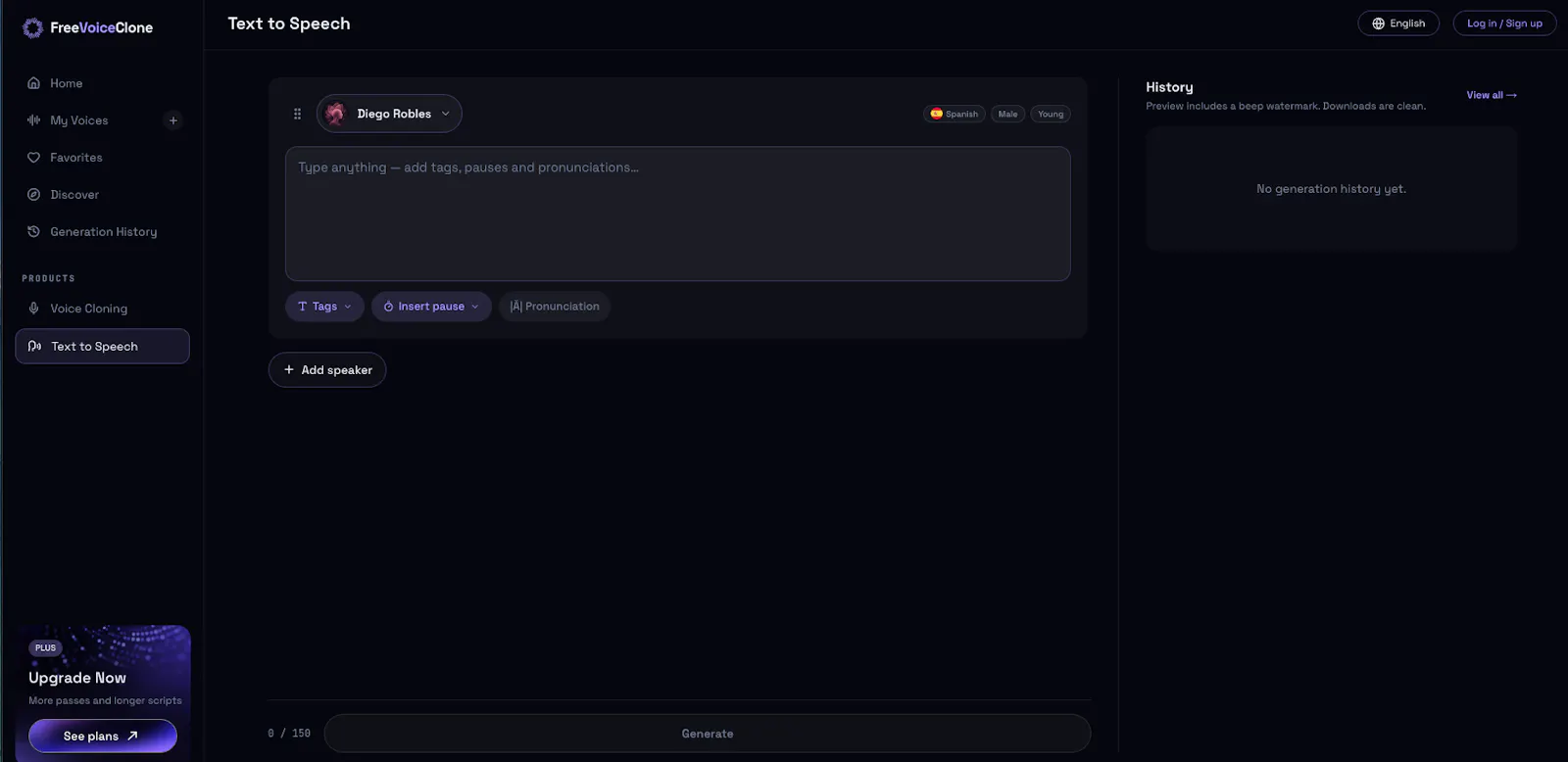Click the Insert pause timer icon

388,307
